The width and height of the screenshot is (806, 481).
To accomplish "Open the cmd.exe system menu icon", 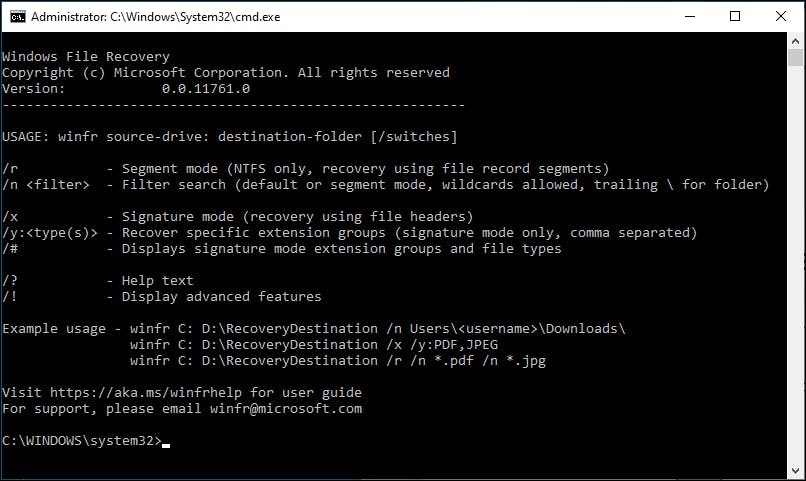I will (17, 17).
